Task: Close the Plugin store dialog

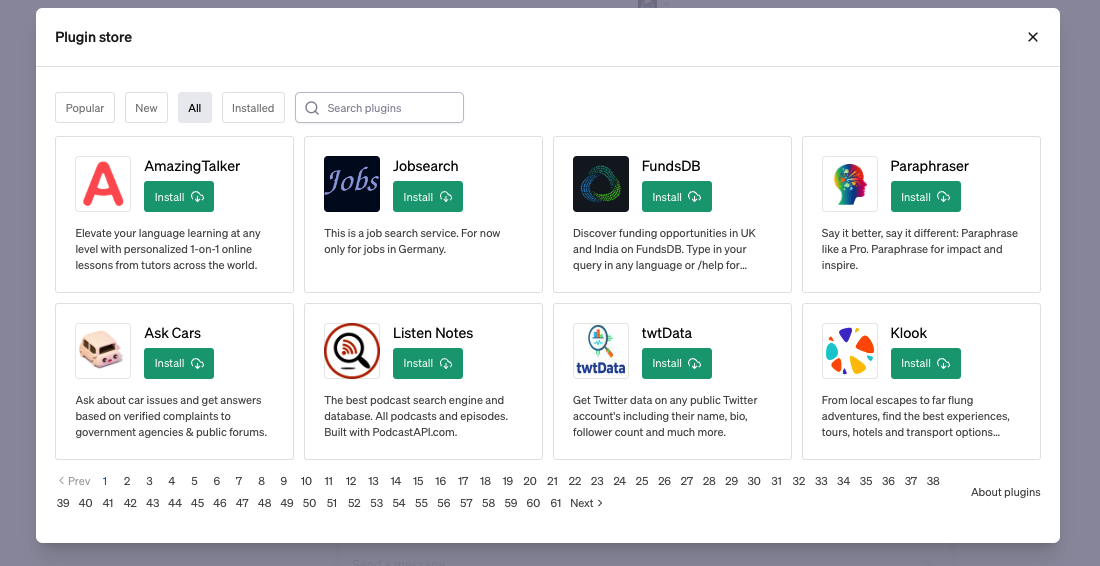Action: point(1033,37)
